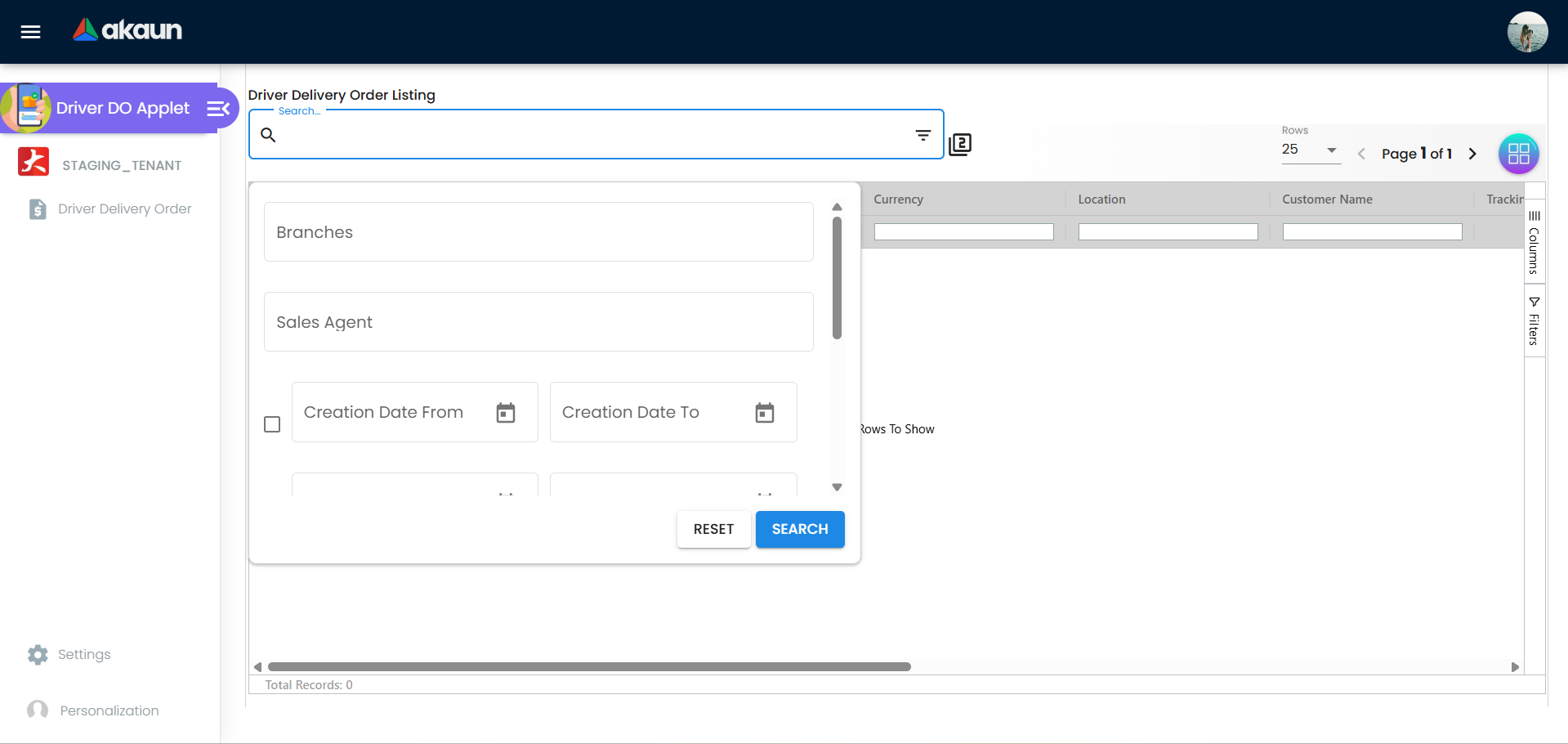Open the Driver Delivery Order document icon
The image size is (1568, 744).
[38, 209]
